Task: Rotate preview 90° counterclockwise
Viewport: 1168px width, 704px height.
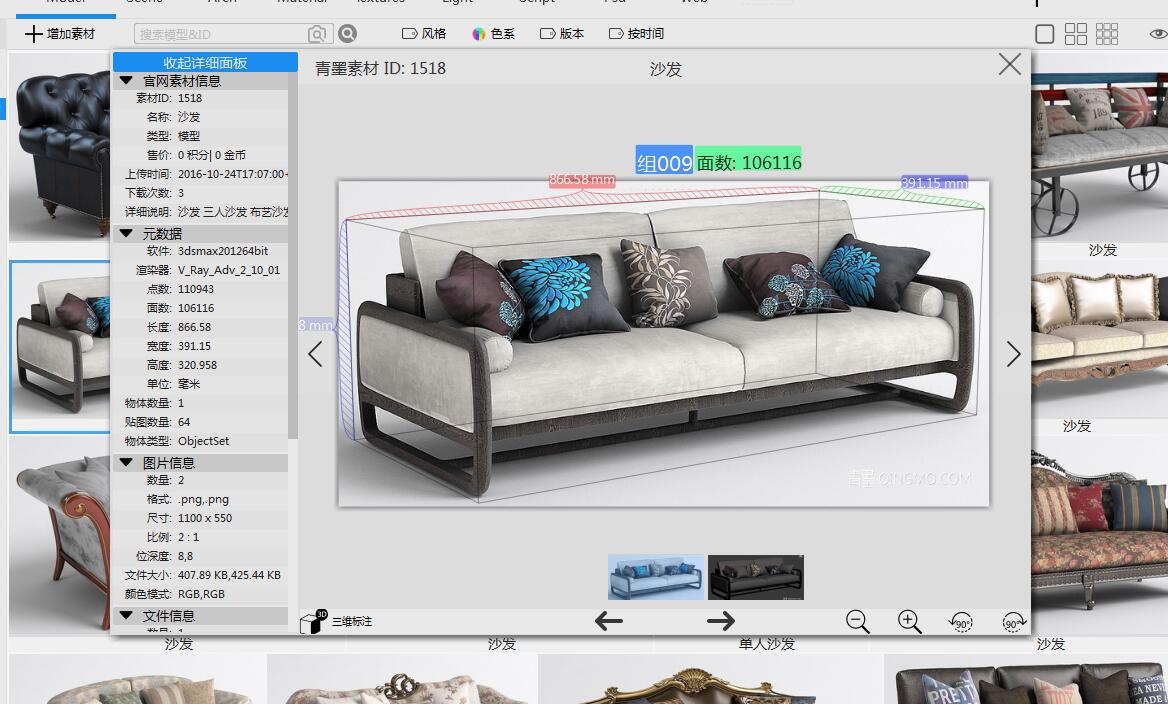Action: click(x=961, y=621)
